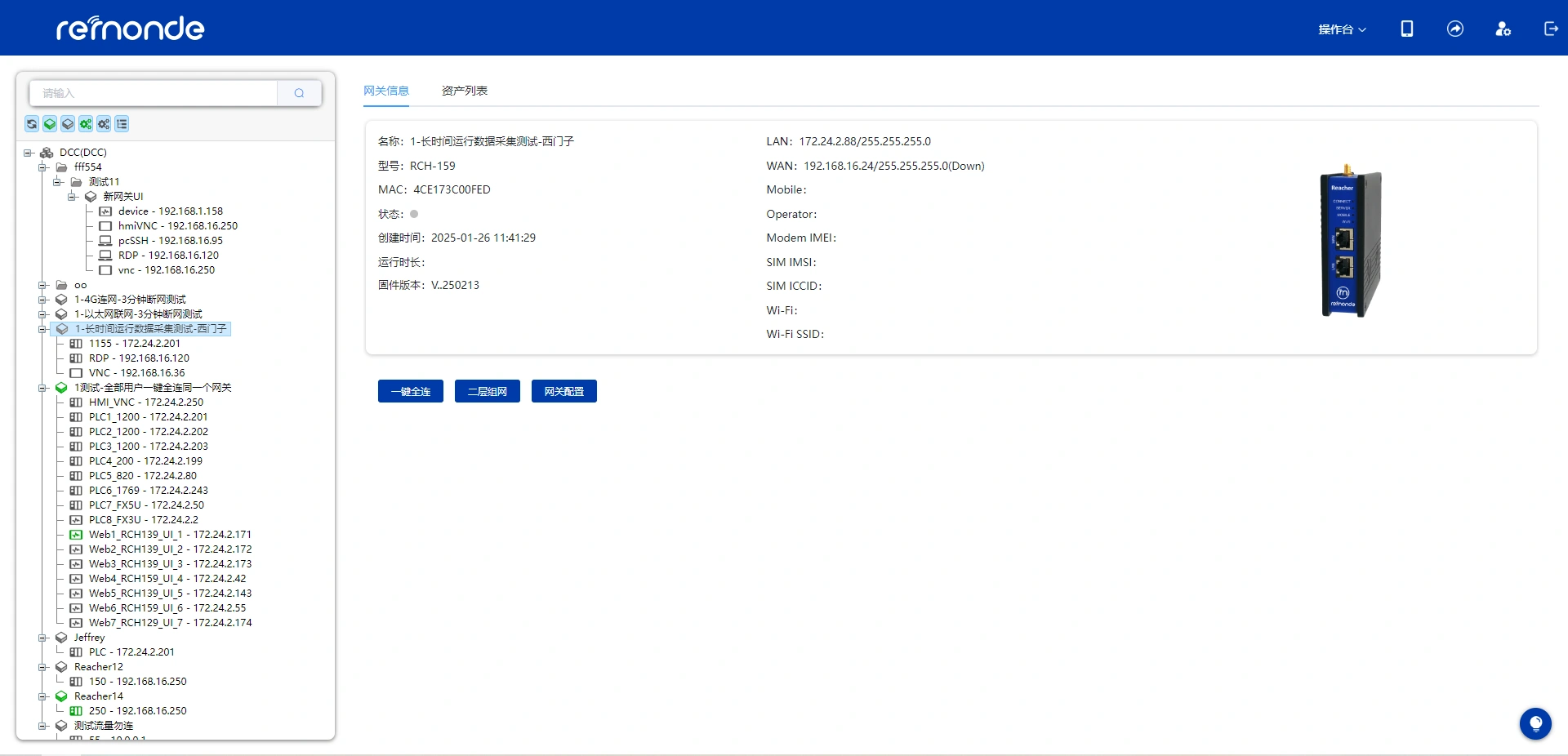
Task: Click the green gears asset filter icon
Action: coord(86,124)
